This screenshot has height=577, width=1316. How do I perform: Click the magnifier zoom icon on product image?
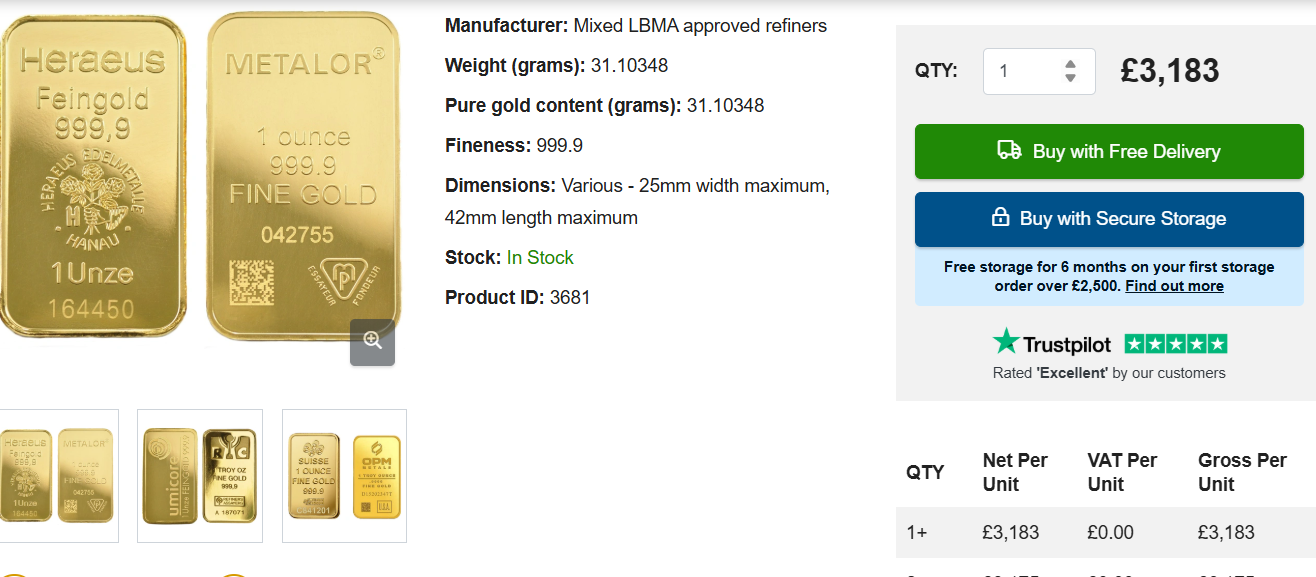pyautogui.click(x=372, y=341)
